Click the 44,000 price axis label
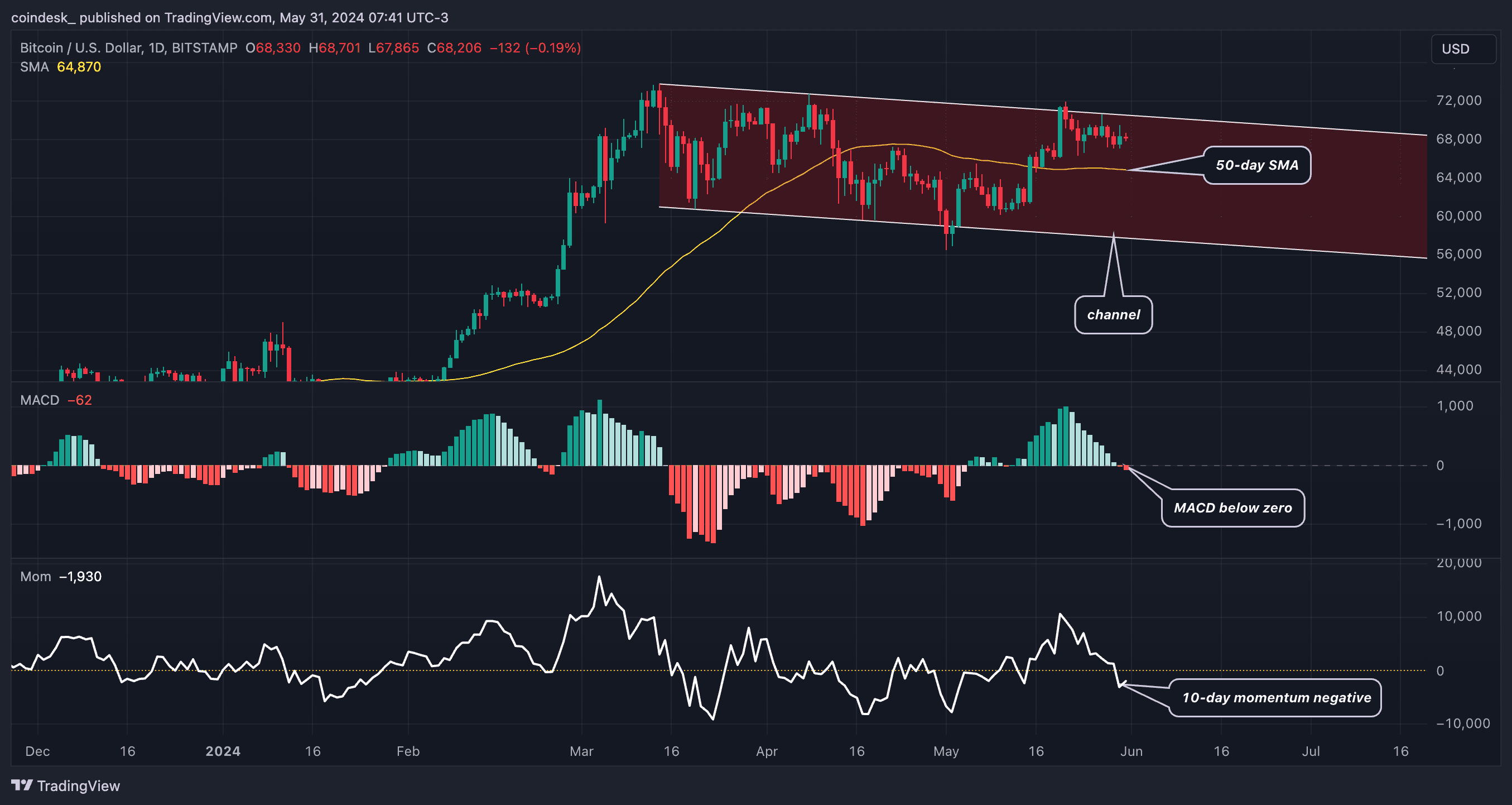Viewport: 1512px width, 805px height. click(x=1458, y=370)
